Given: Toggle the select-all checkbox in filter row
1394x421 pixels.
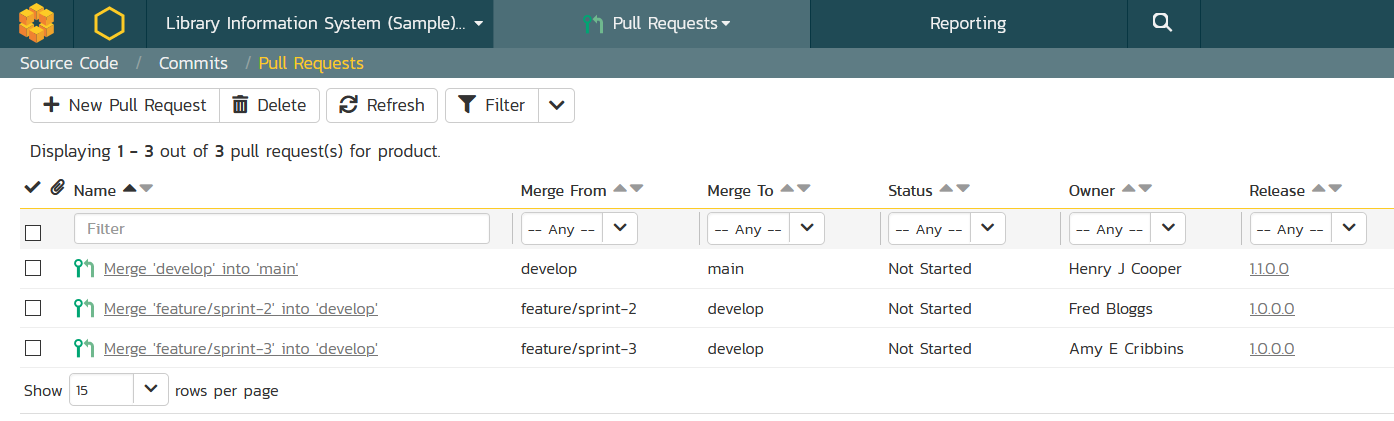Looking at the screenshot, I should (x=33, y=232).
